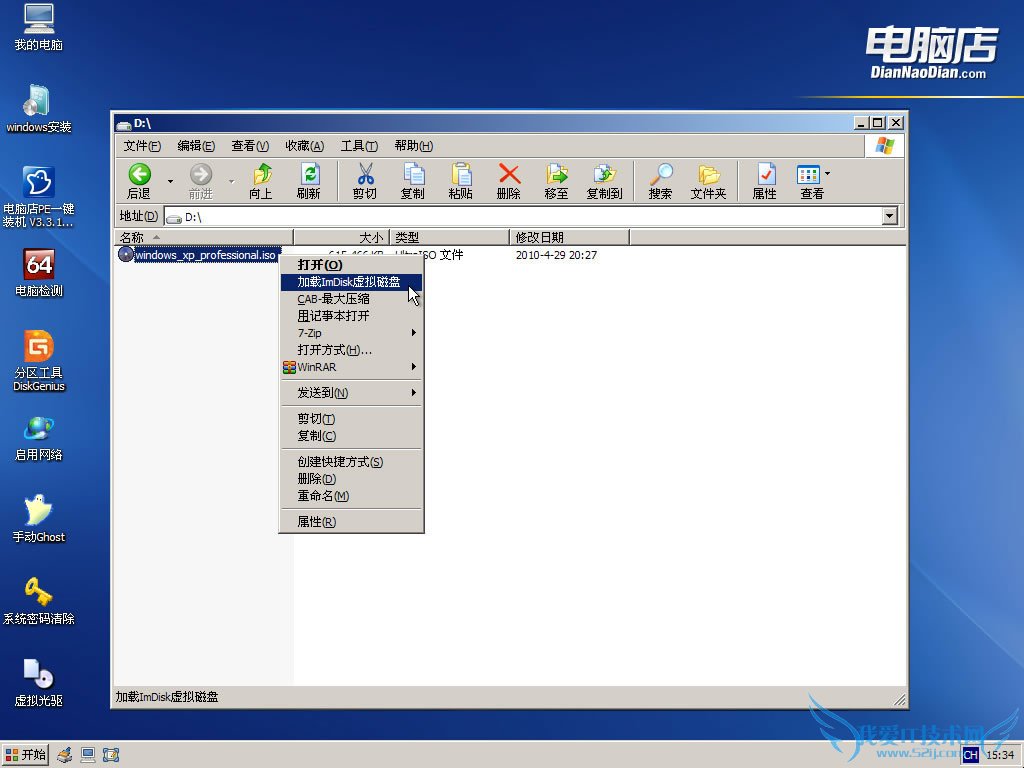Click the 属性 properties toolbar icon

click(x=765, y=175)
